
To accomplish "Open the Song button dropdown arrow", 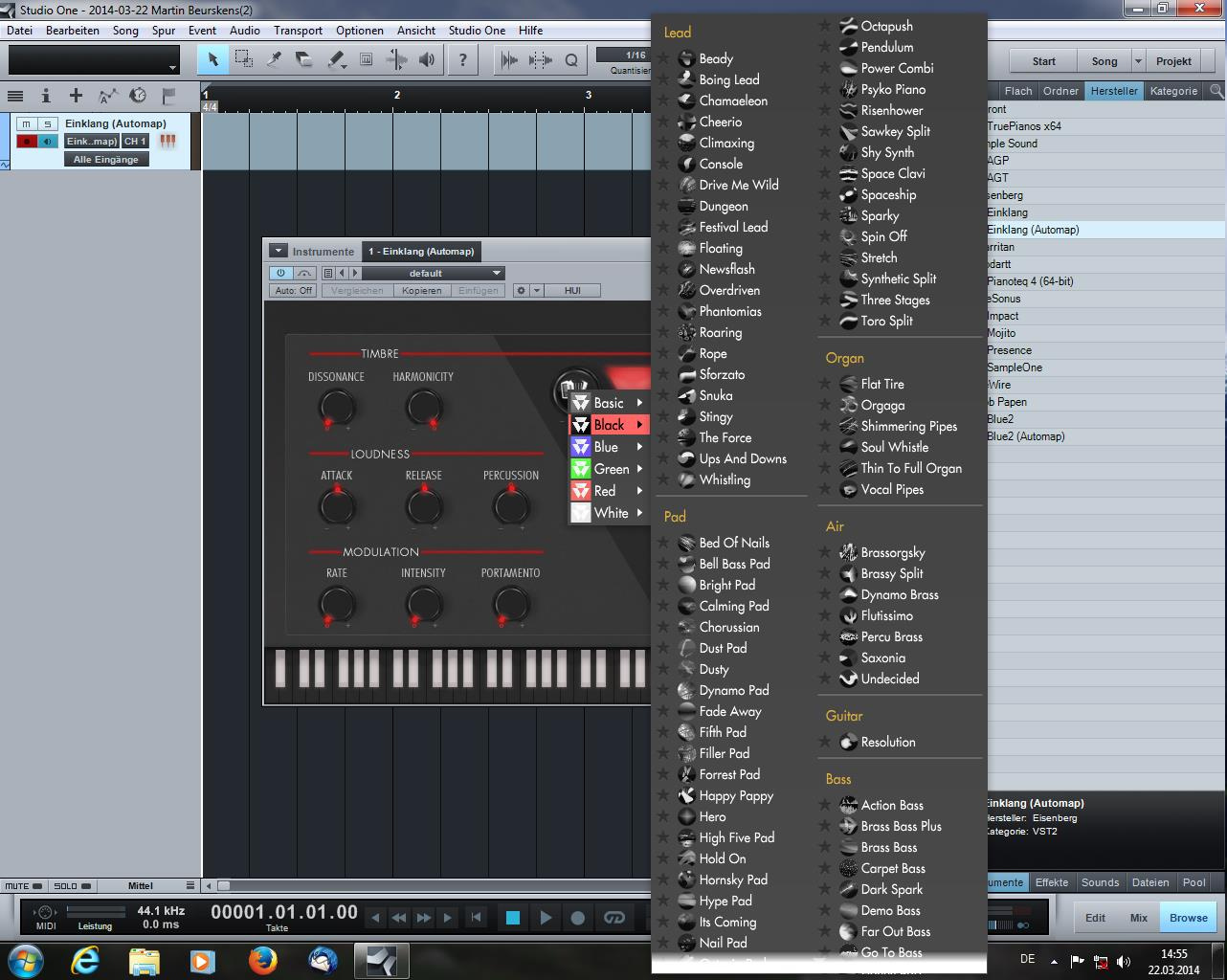I will point(1138,61).
